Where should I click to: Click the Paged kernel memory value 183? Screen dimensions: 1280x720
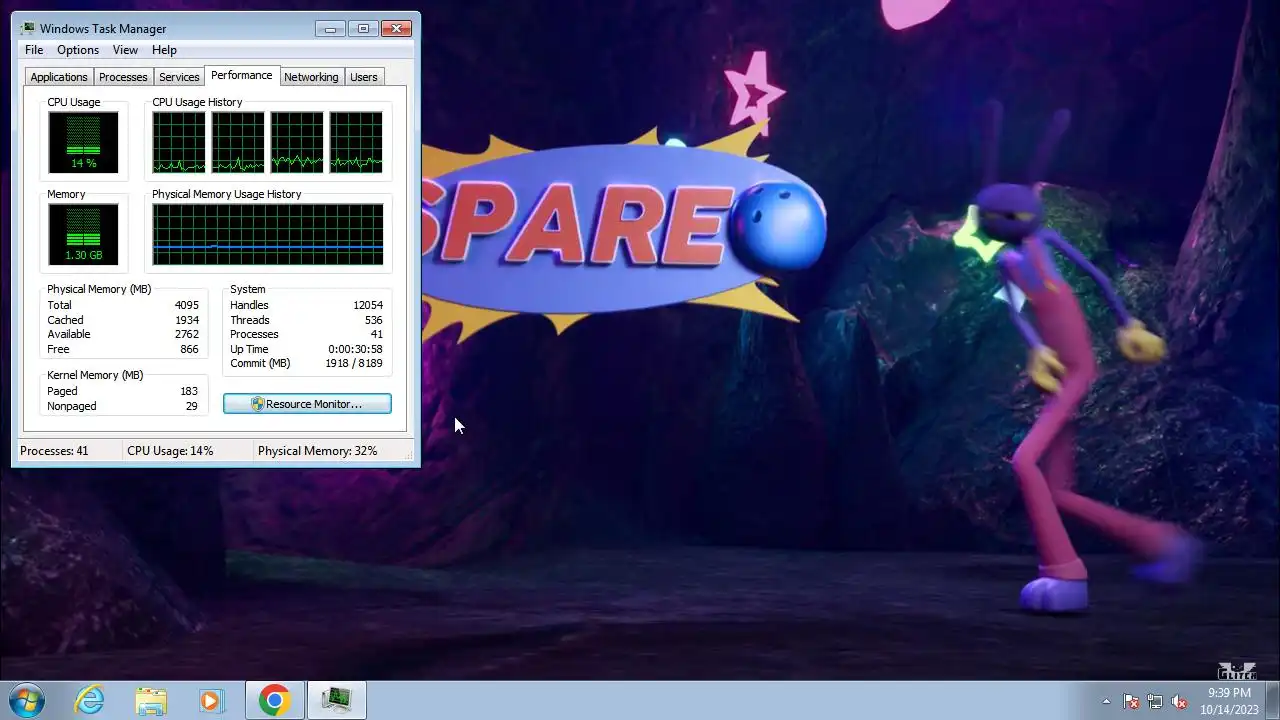click(189, 391)
